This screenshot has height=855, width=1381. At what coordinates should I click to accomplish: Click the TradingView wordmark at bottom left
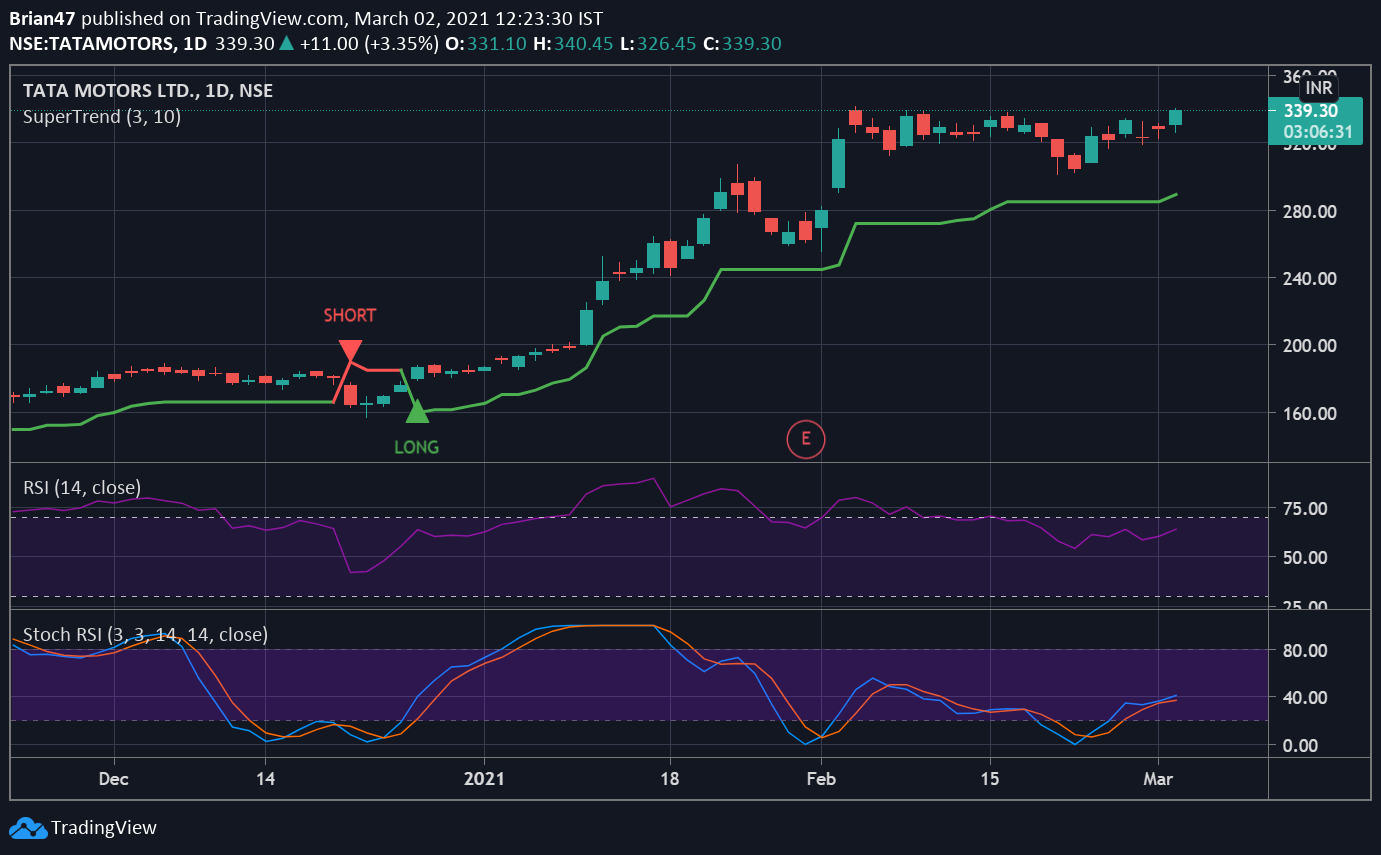[104, 828]
